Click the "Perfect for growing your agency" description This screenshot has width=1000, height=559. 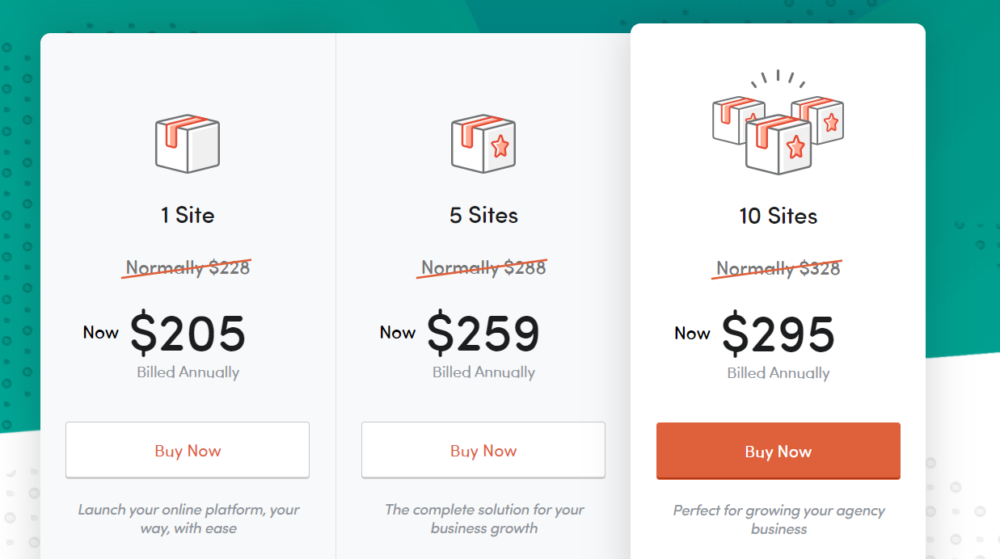tap(778, 519)
